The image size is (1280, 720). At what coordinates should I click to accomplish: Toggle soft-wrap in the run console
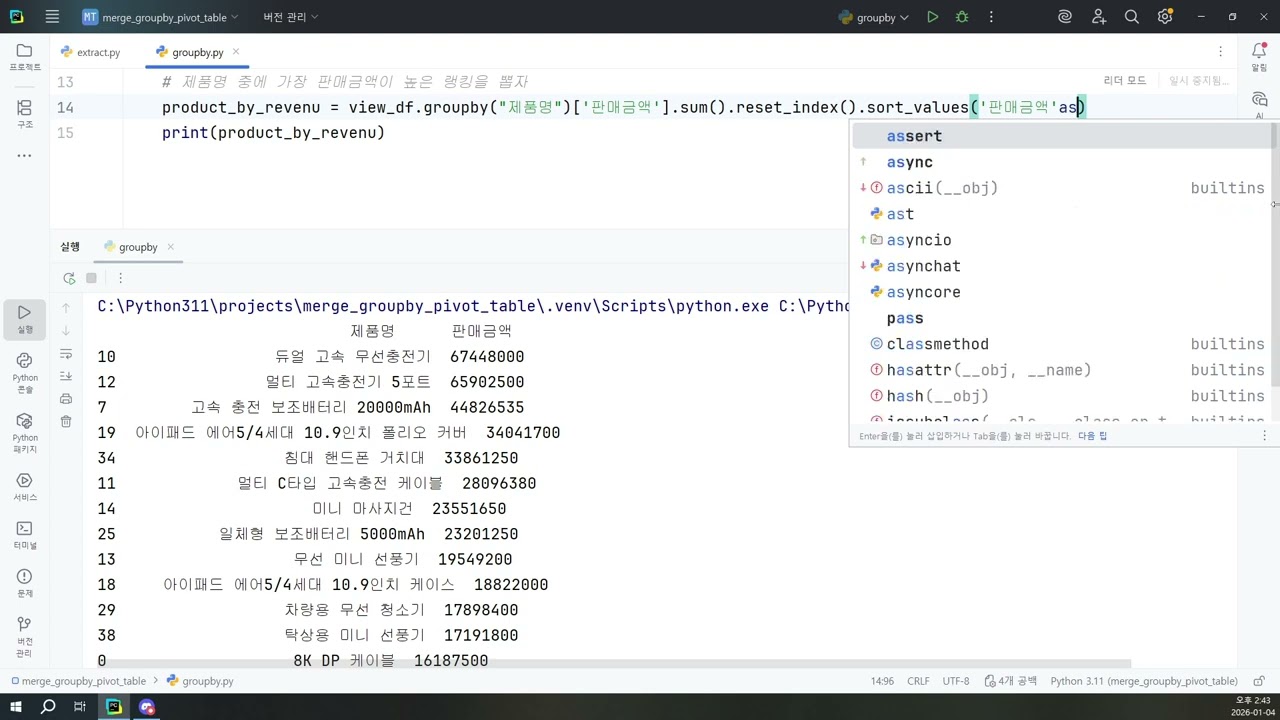[x=66, y=353]
